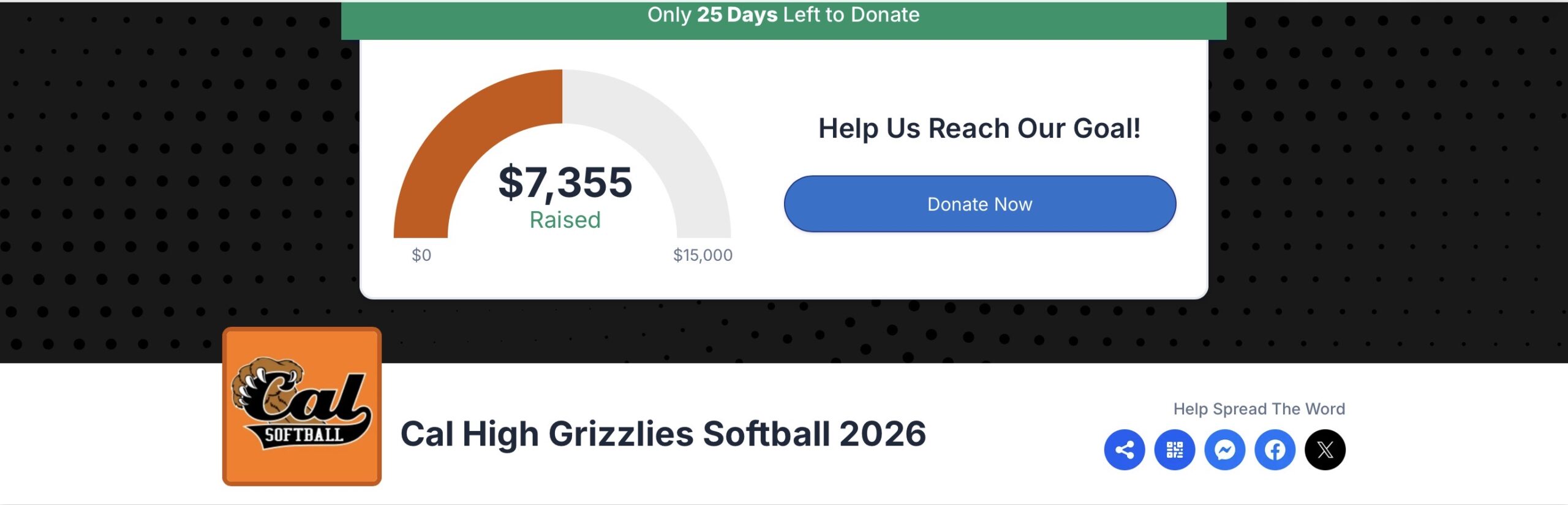Share the fundraiser via Messenger
The height and width of the screenshot is (505, 1568).
(x=1224, y=450)
